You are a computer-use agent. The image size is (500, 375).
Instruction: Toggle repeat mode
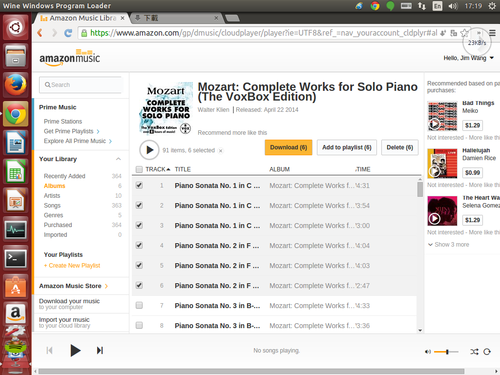point(487,351)
